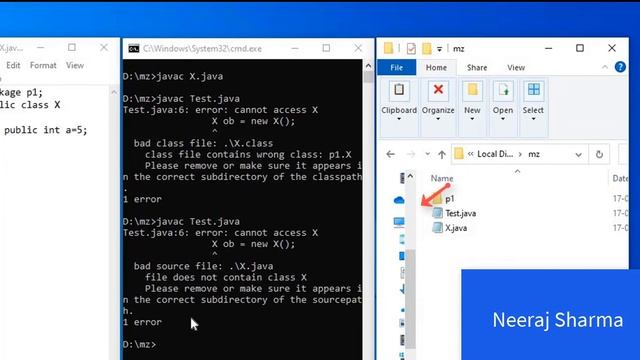The image size is (640, 360).
Task: Open the Edit menu in Notepad
Action: (x=13, y=65)
